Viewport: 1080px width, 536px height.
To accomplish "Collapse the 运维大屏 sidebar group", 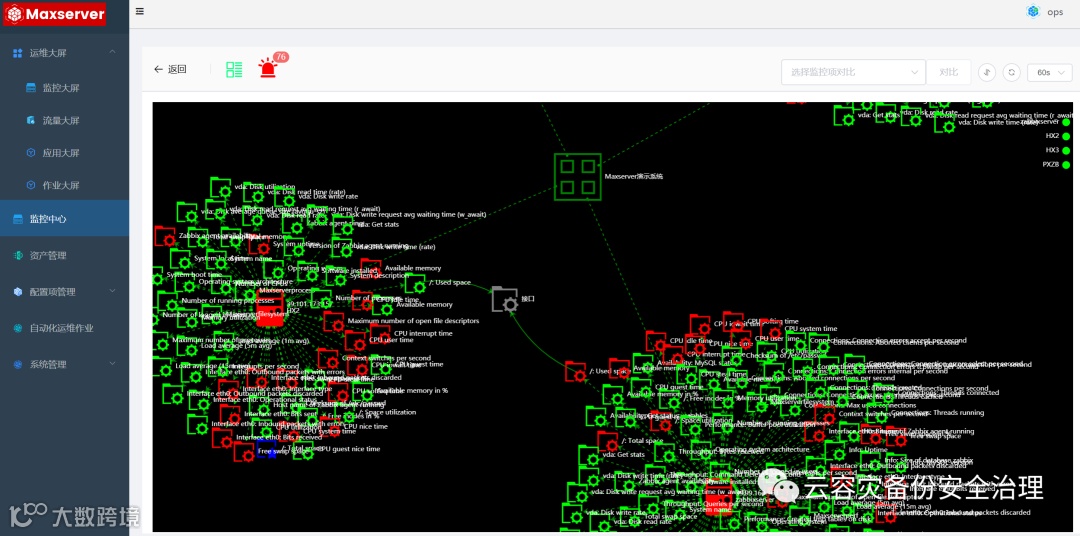I will (x=65, y=53).
